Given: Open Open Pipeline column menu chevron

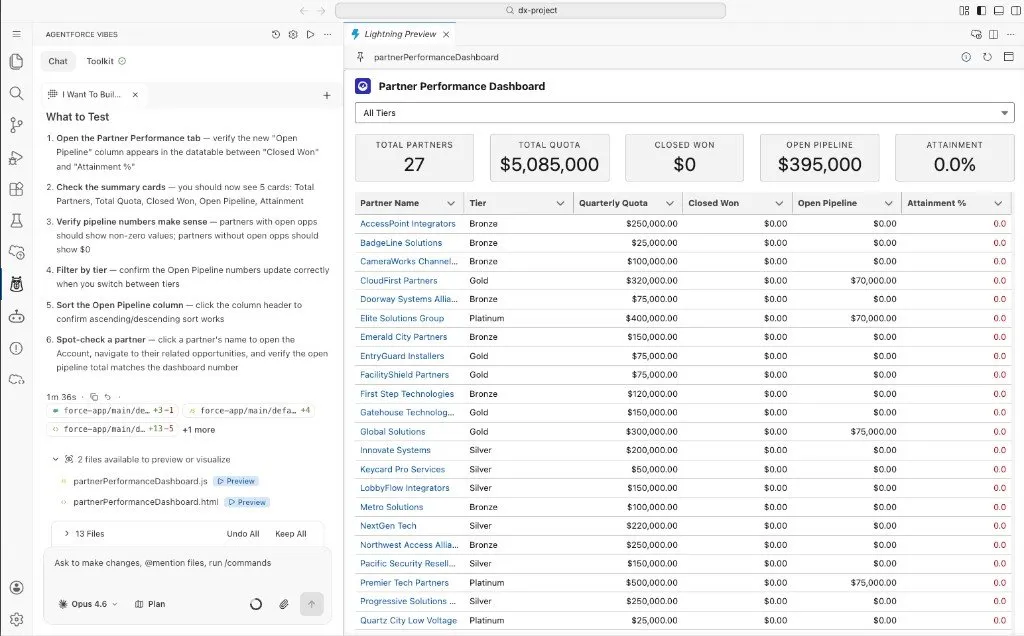Looking at the screenshot, I should pyautogui.click(x=888, y=203).
